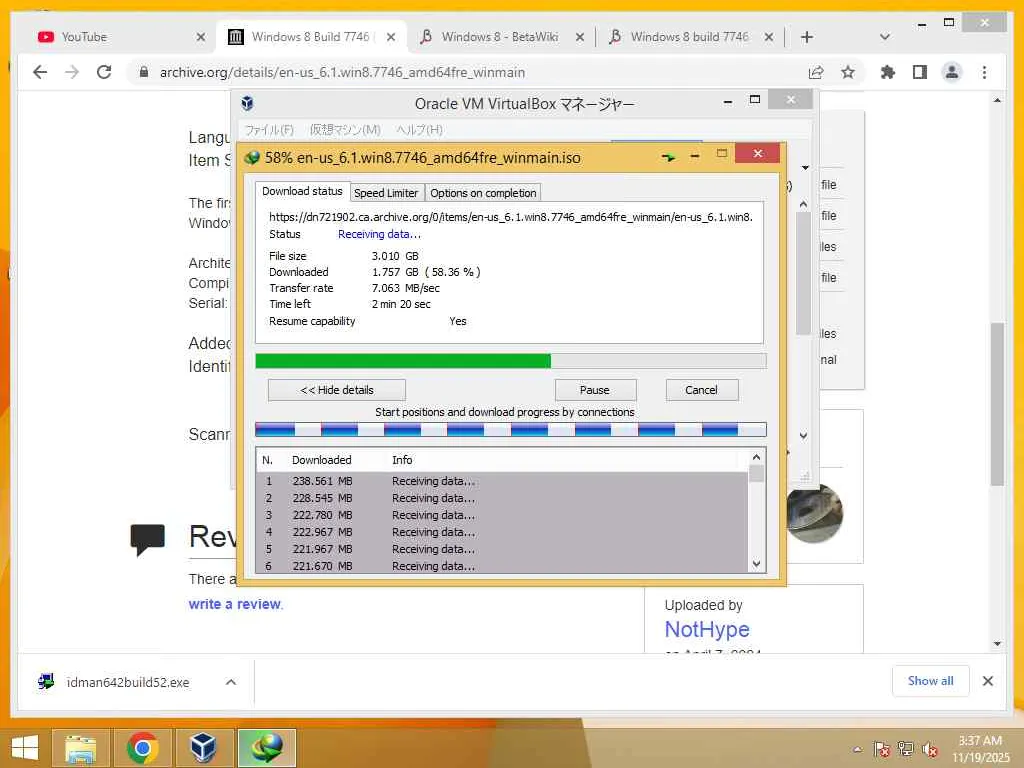Open tab search dropdown arrow
The image size is (1024, 768).
(885, 37)
